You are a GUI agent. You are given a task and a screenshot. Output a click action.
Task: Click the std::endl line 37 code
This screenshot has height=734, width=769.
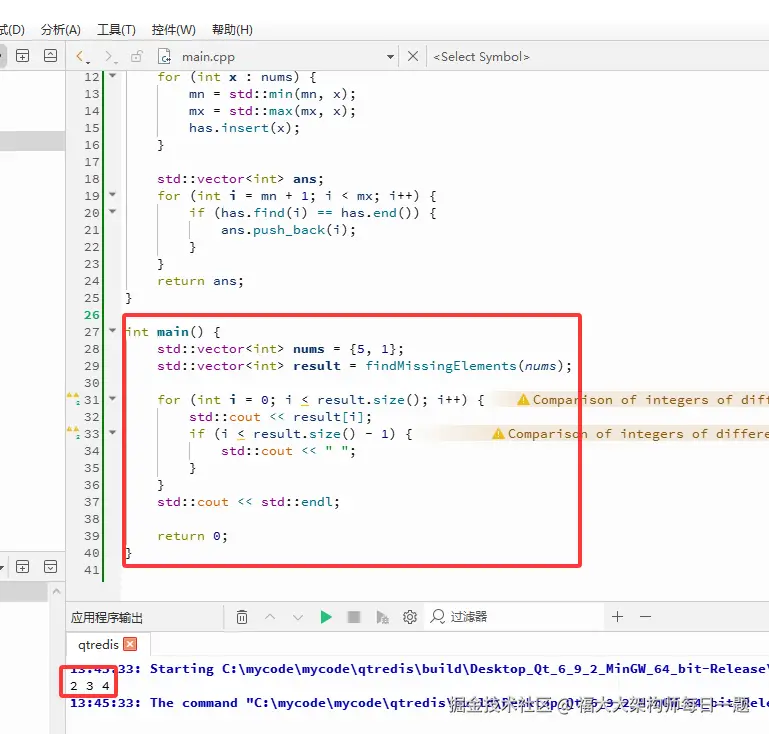point(248,502)
